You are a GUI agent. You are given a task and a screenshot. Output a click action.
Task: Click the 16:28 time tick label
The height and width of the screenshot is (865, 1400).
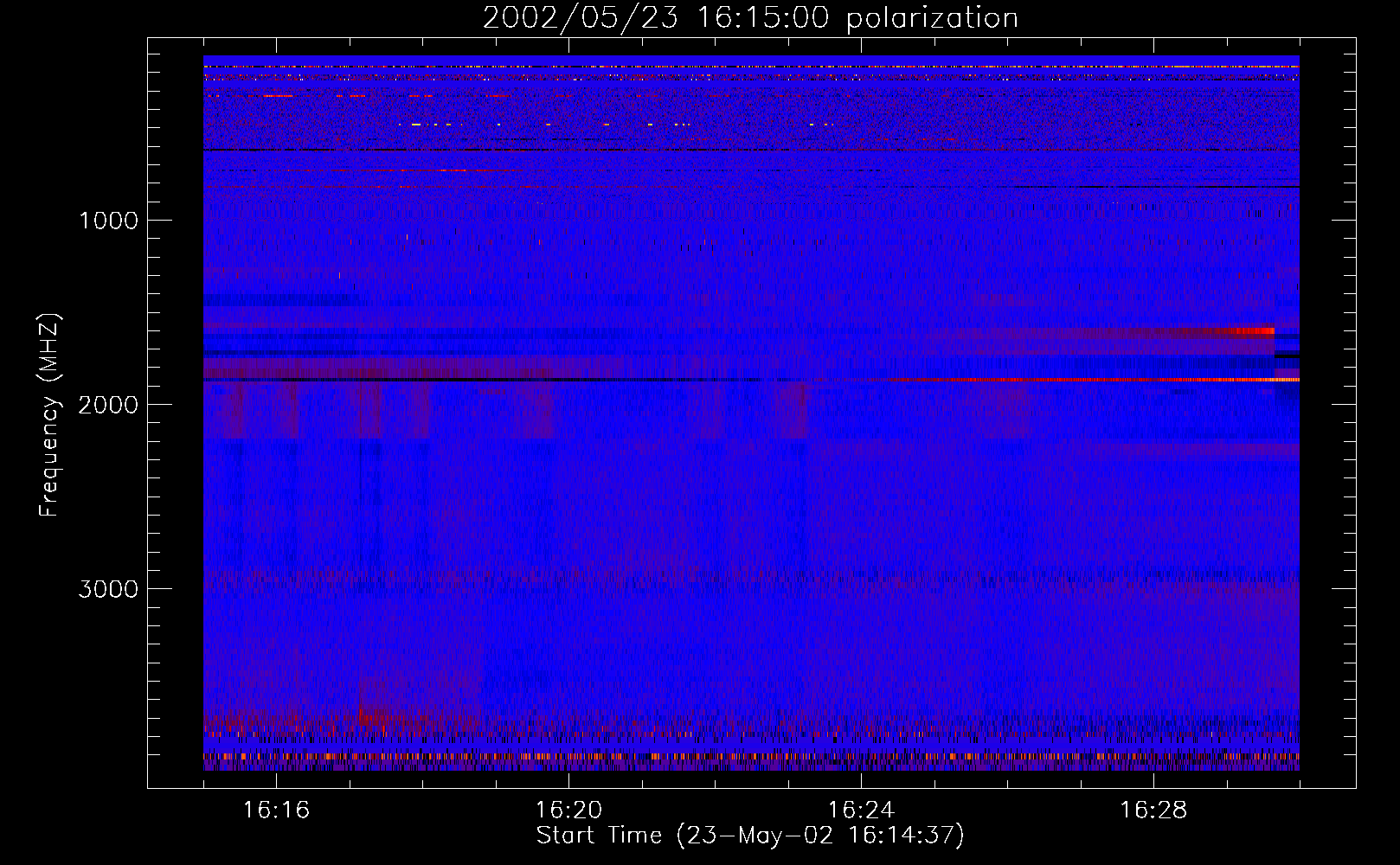coord(1153,811)
